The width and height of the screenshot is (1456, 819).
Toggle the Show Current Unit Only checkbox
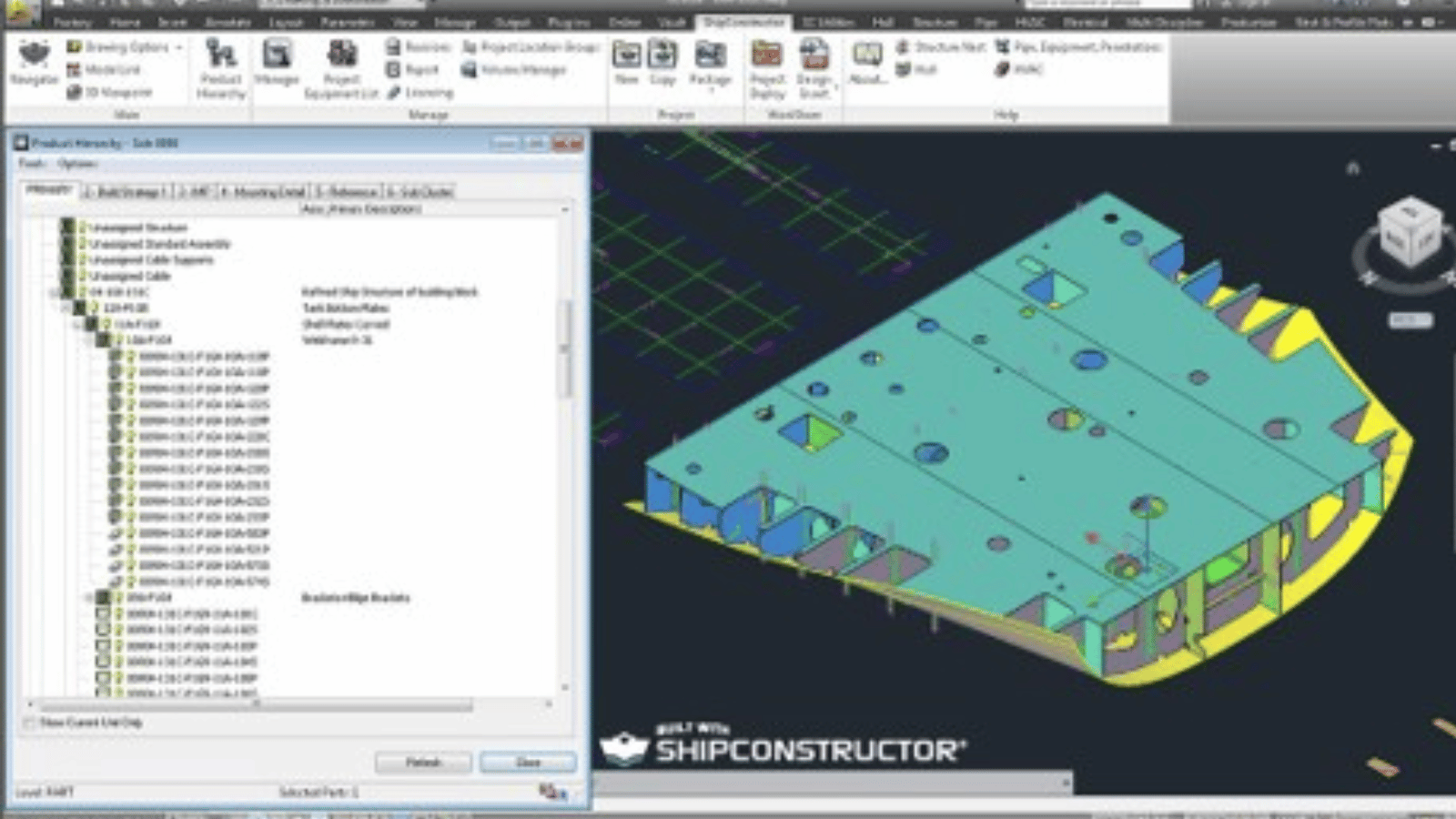pyautogui.click(x=29, y=723)
